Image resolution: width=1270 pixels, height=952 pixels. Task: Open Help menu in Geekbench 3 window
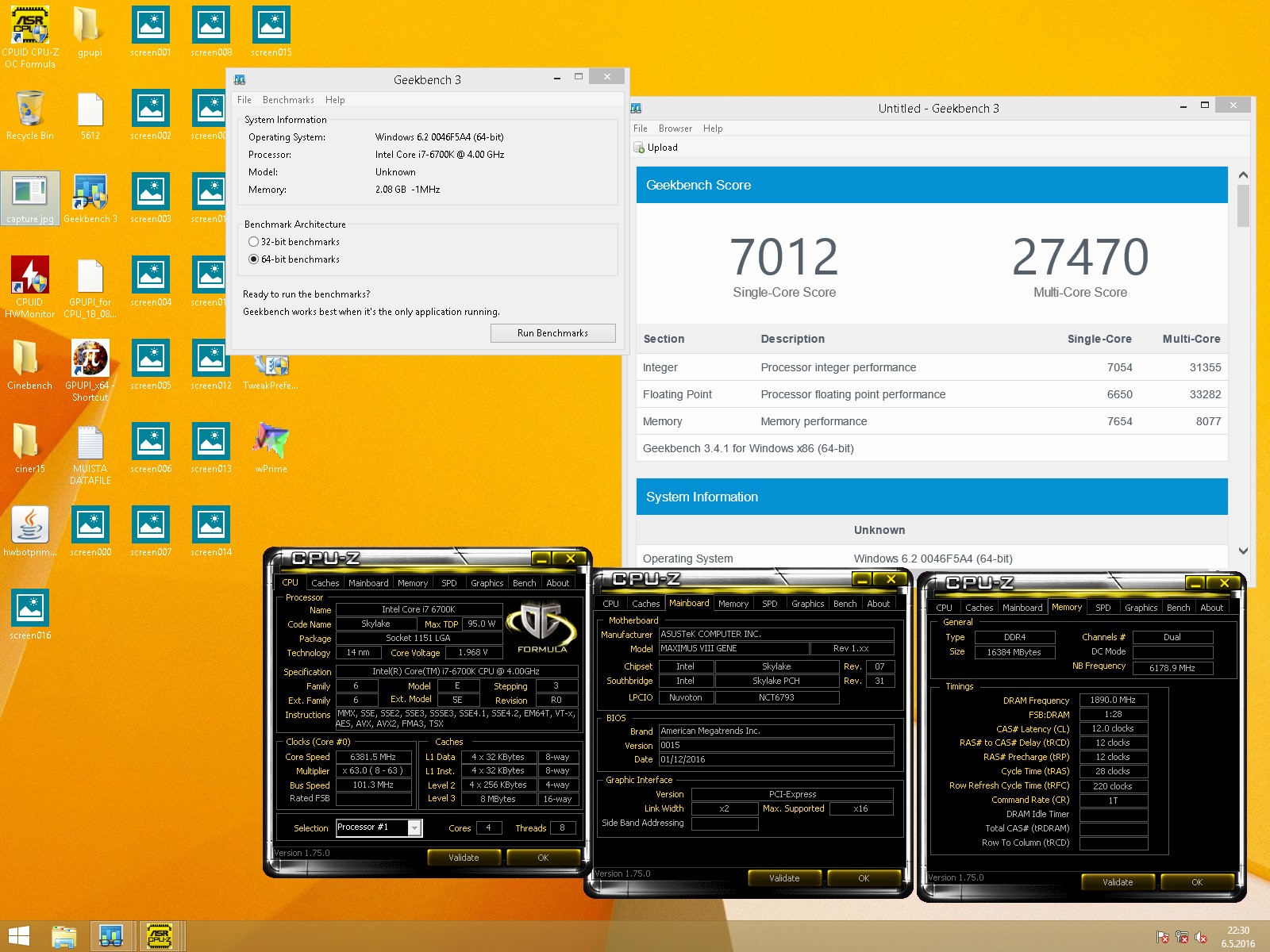pos(335,100)
